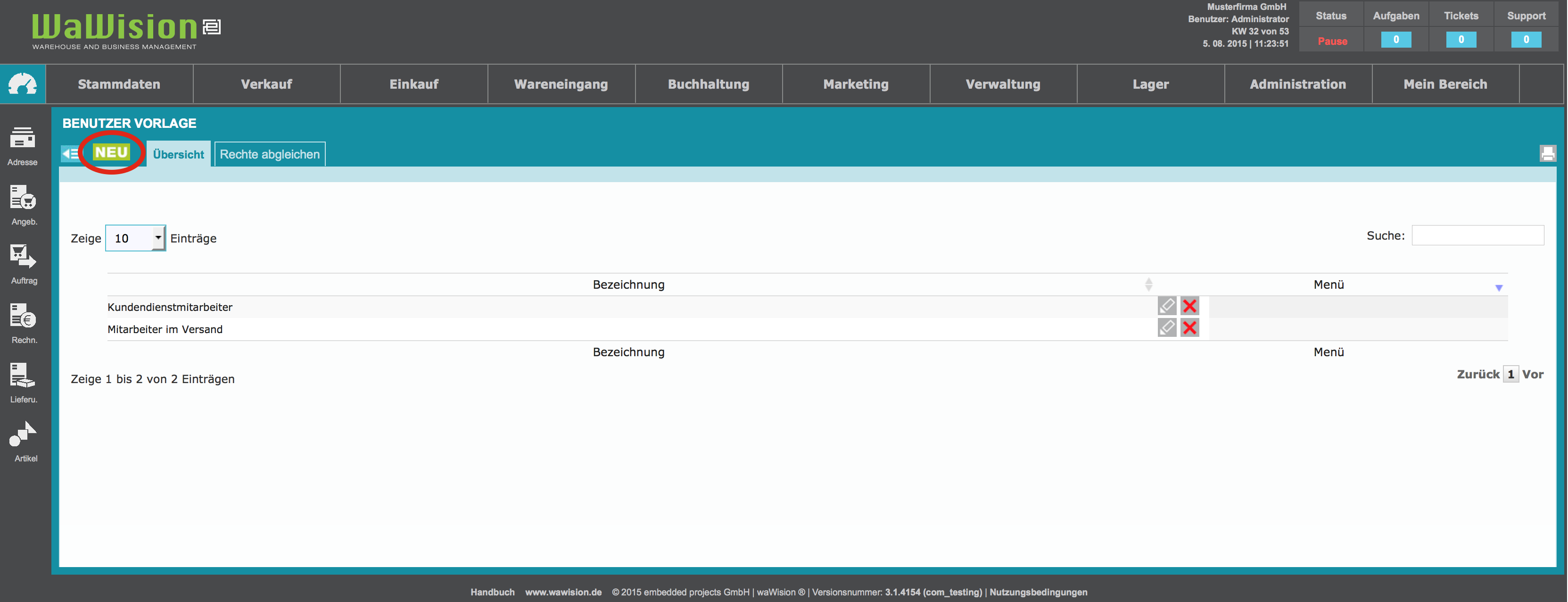Viewport: 1568px width, 602px height.
Task: Open the dashboard speedometer icon
Action: pyautogui.click(x=23, y=84)
